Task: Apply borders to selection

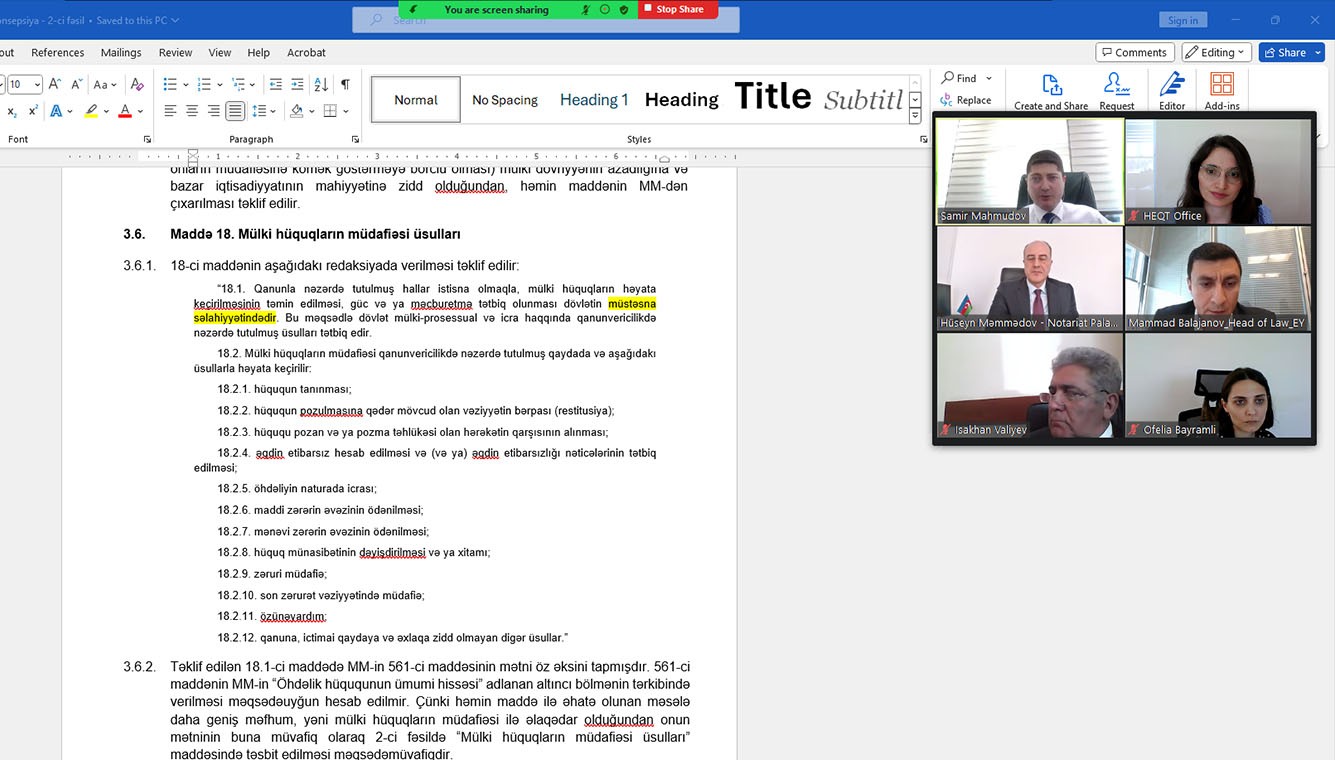Action: [330, 111]
